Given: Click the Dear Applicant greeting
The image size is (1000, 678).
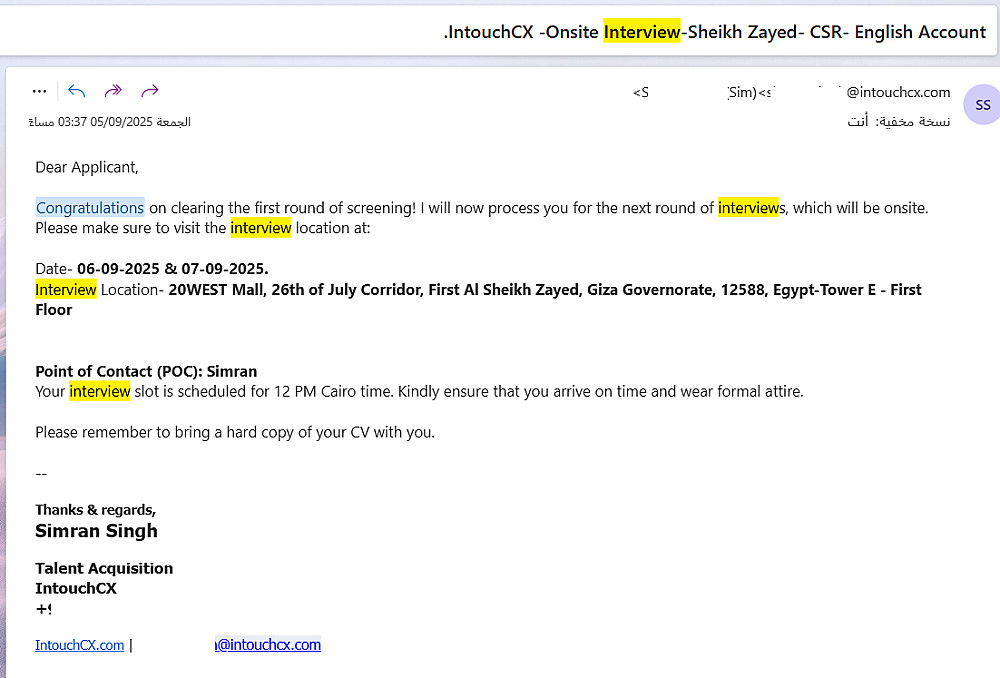Looking at the screenshot, I should (x=87, y=167).
